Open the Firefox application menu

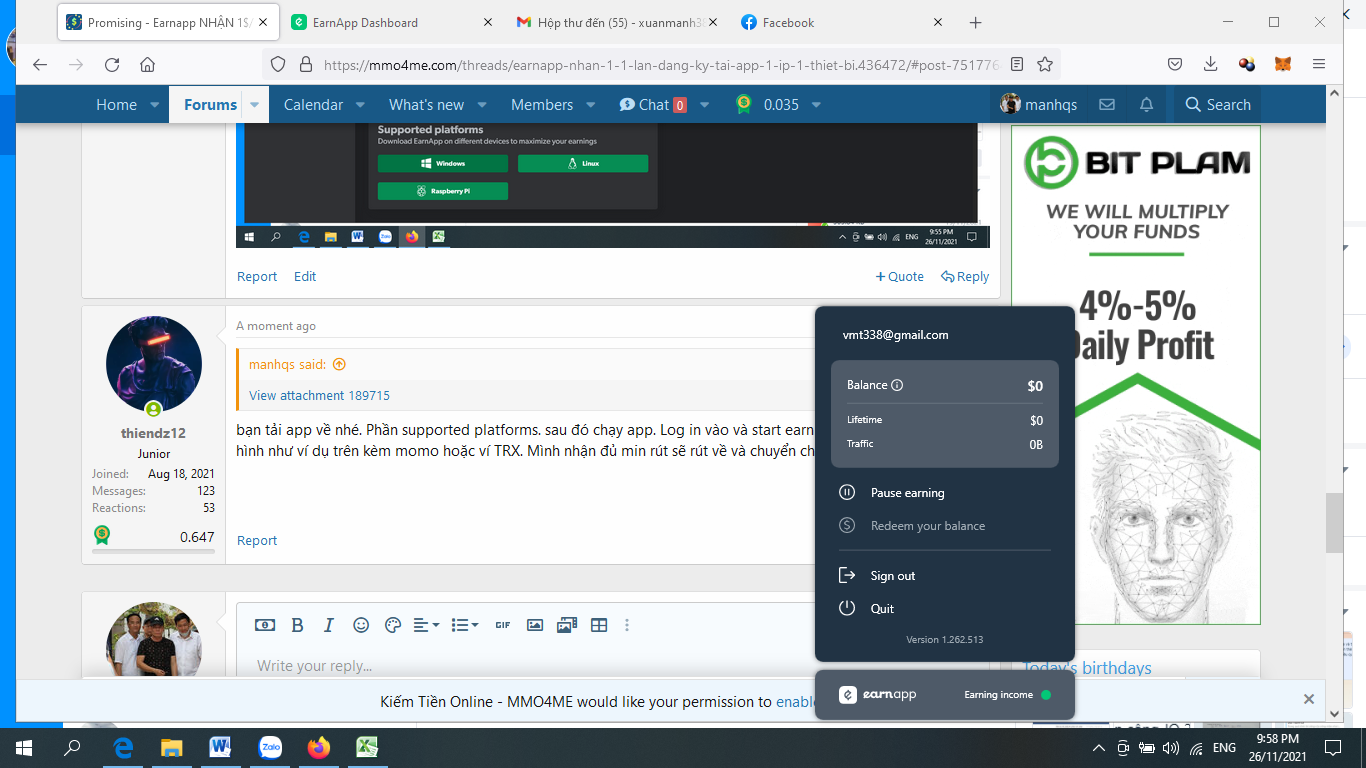pyautogui.click(x=1319, y=64)
